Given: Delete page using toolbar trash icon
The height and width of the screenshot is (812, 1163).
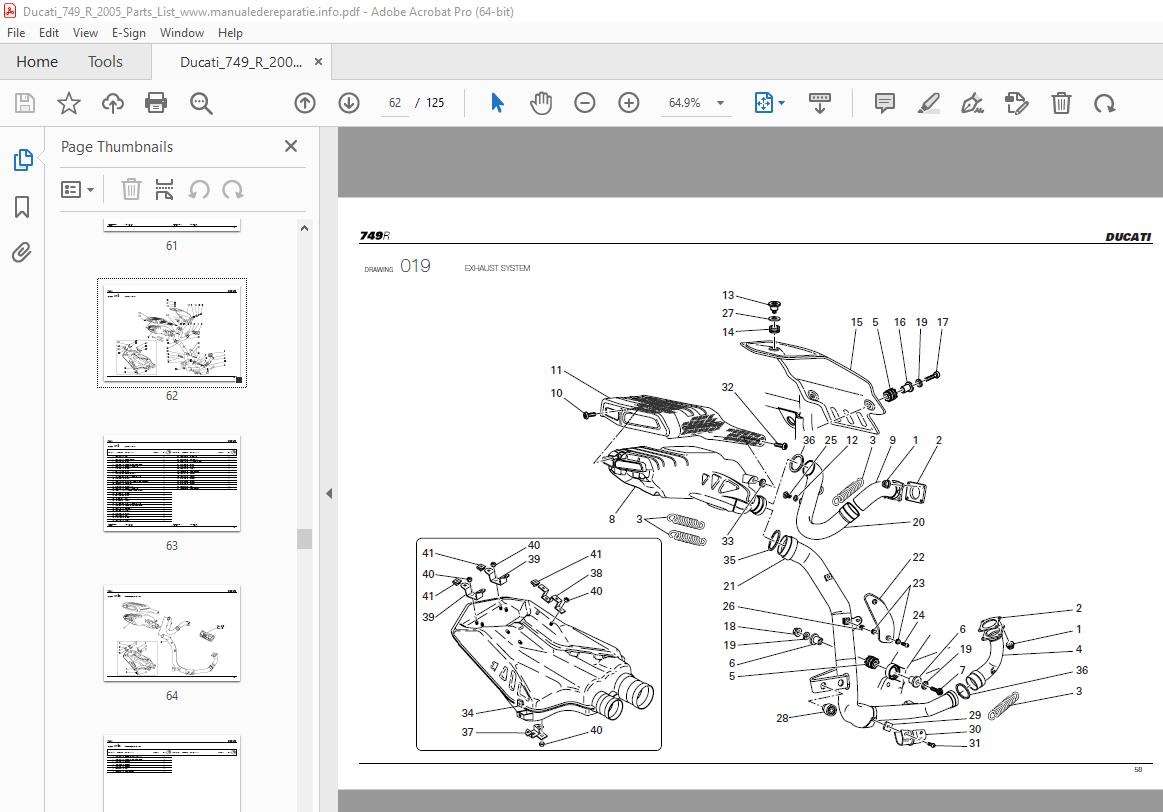Looking at the screenshot, I should (x=1061, y=103).
